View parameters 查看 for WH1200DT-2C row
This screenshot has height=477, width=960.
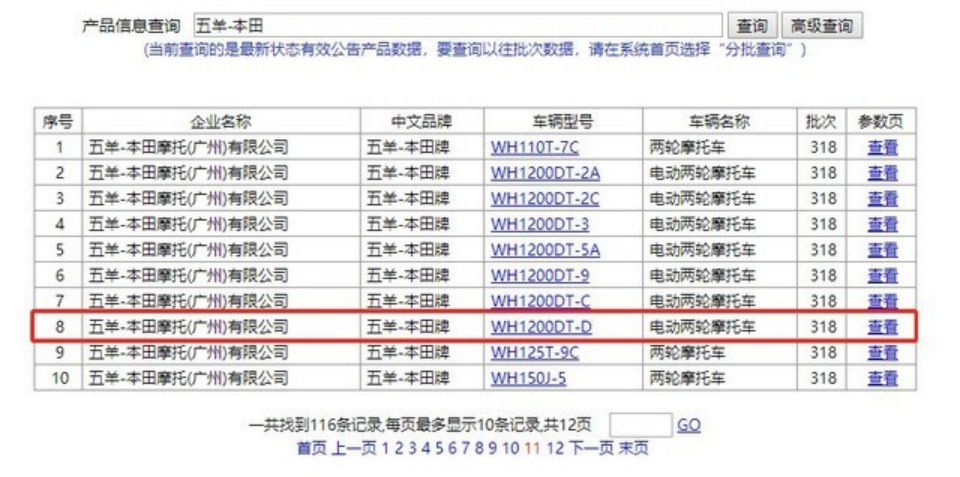(882, 199)
